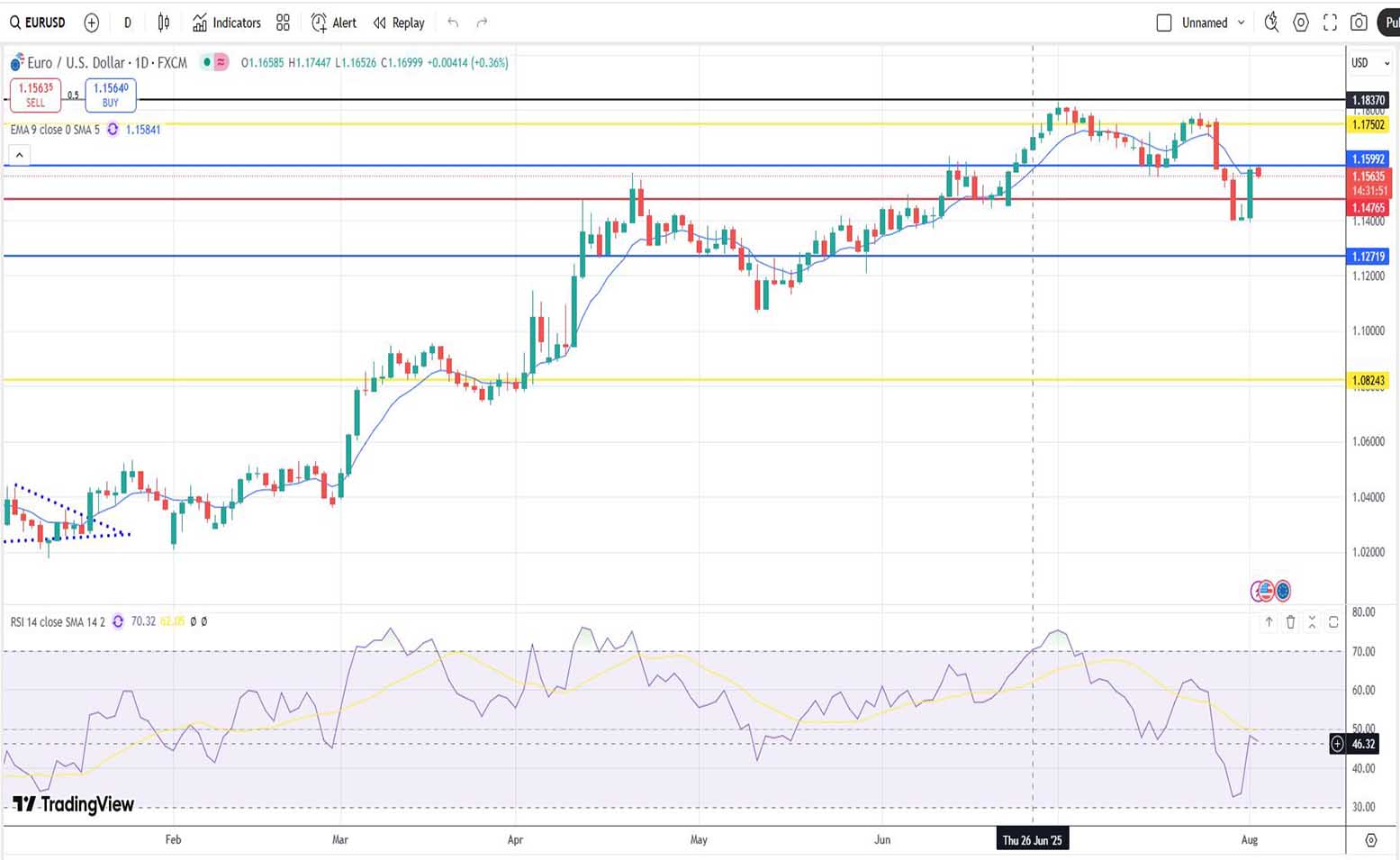Open the indicator templates grid icon
Screen dimensions: 1400x860
click(x=283, y=23)
